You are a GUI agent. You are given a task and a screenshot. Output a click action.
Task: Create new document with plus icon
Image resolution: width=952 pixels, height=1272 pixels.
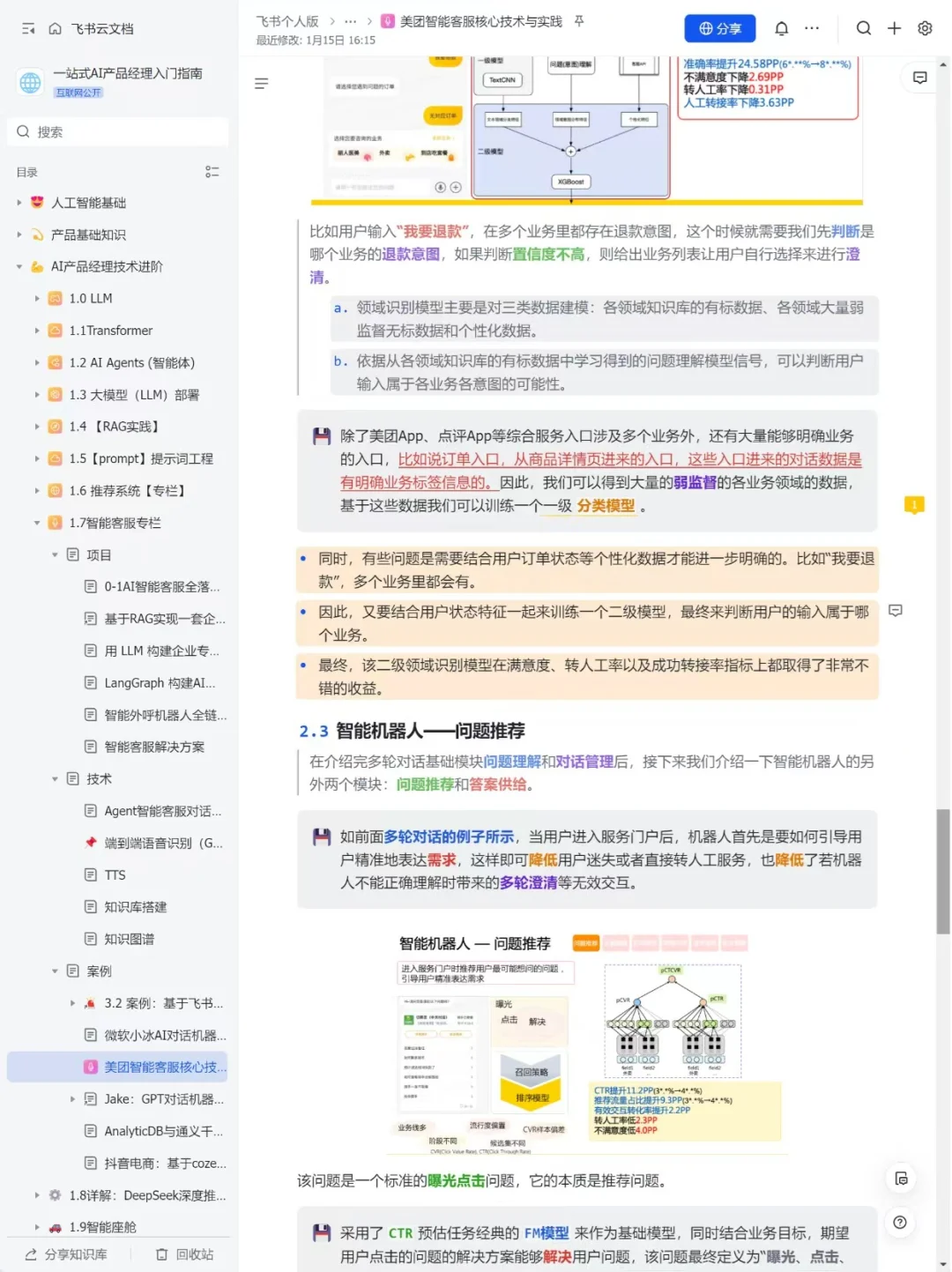click(894, 28)
